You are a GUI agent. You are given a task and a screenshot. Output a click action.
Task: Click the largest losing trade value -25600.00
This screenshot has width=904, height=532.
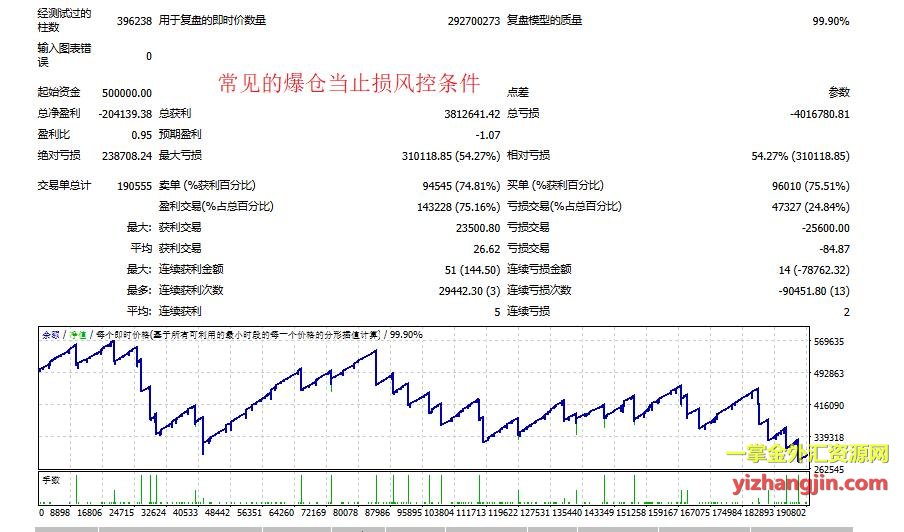pyautogui.click(x=823, y=227)
